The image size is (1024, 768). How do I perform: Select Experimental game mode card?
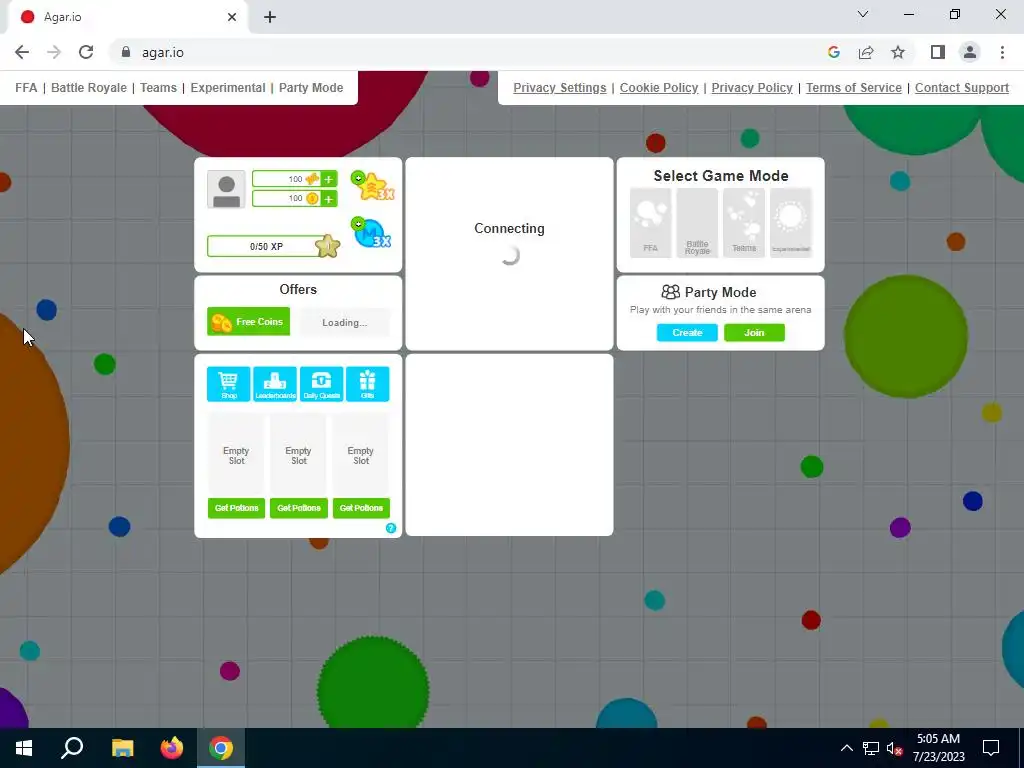791,223
